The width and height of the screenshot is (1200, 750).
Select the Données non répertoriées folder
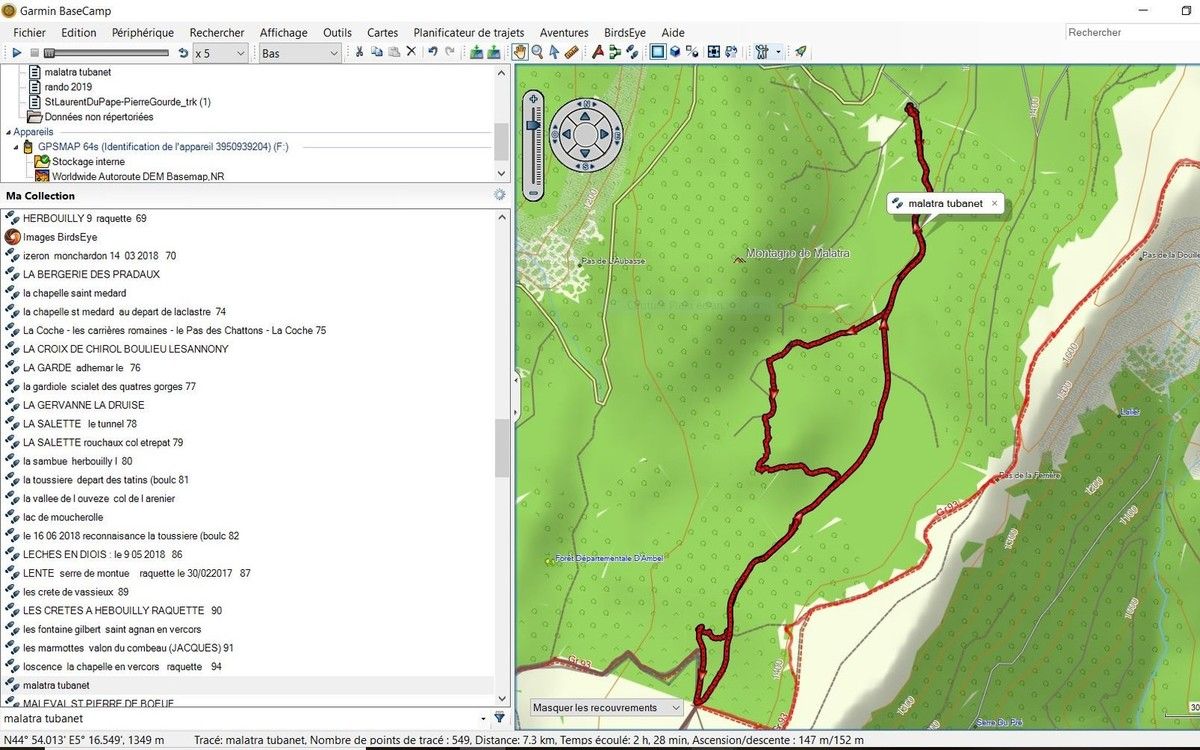(x=99, y=117)
